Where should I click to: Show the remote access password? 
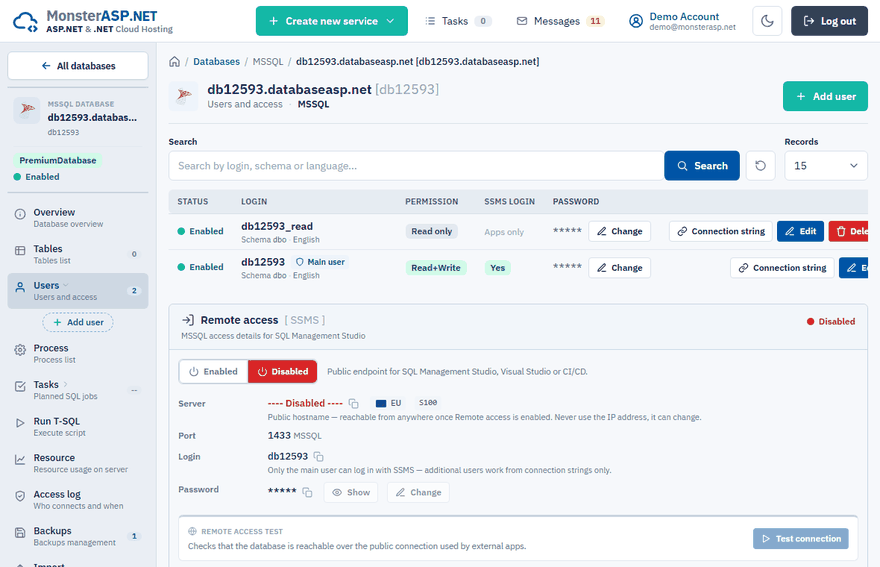point(351,492)
